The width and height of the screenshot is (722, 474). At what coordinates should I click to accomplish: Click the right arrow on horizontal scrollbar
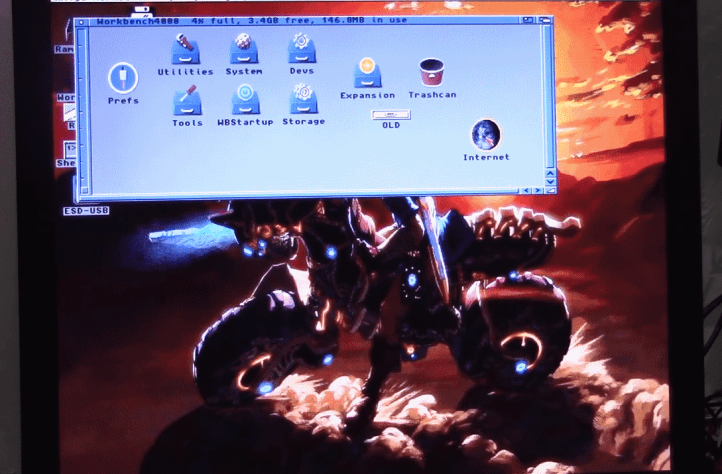[538, 189]
